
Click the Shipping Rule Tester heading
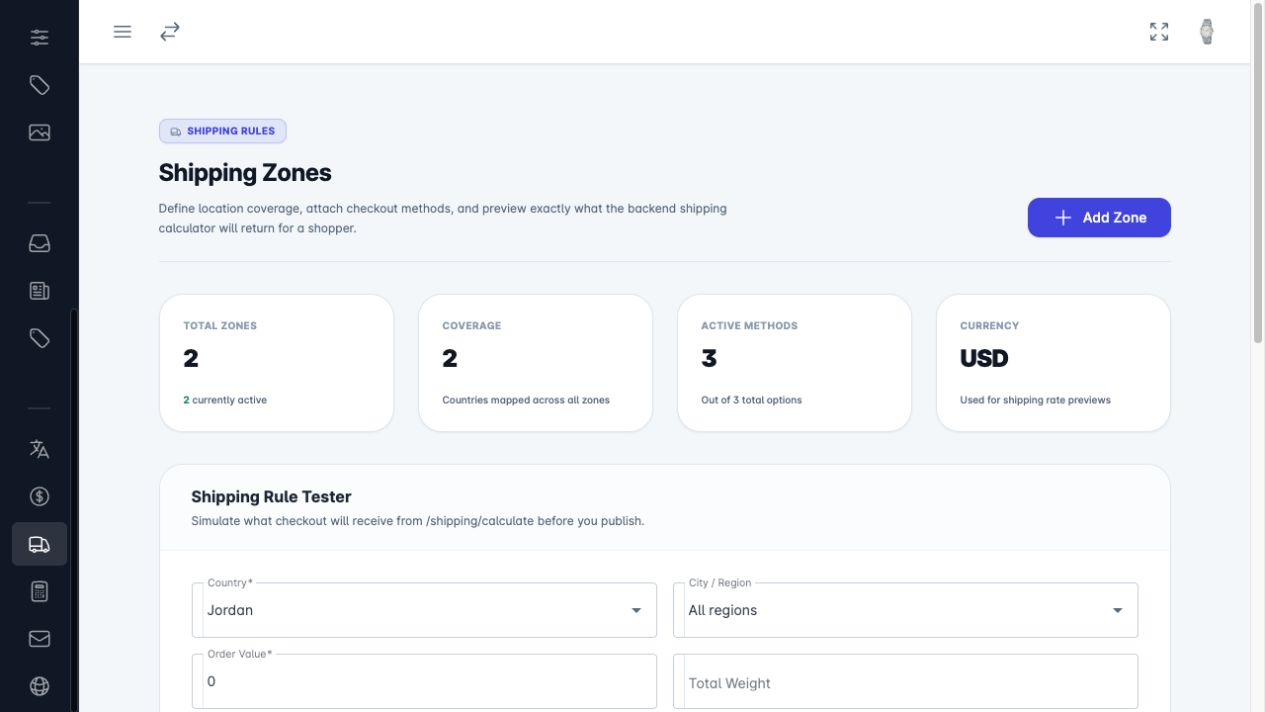pyautogui.click(x=271, y=497)
